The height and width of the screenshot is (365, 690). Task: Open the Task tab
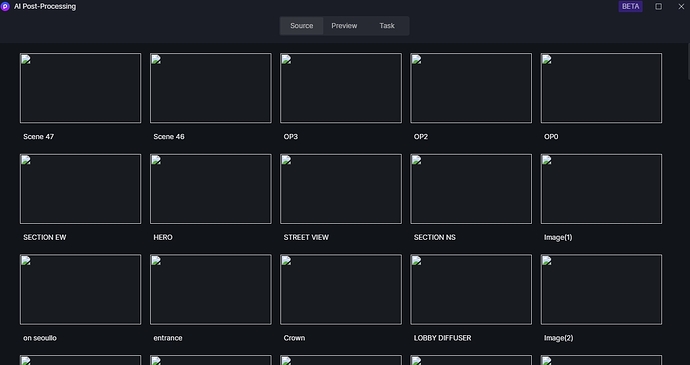387,26
